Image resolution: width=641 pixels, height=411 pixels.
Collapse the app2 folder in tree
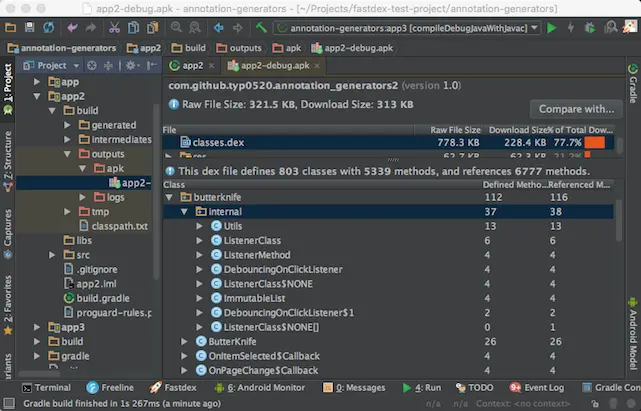(x=37, y=97)
